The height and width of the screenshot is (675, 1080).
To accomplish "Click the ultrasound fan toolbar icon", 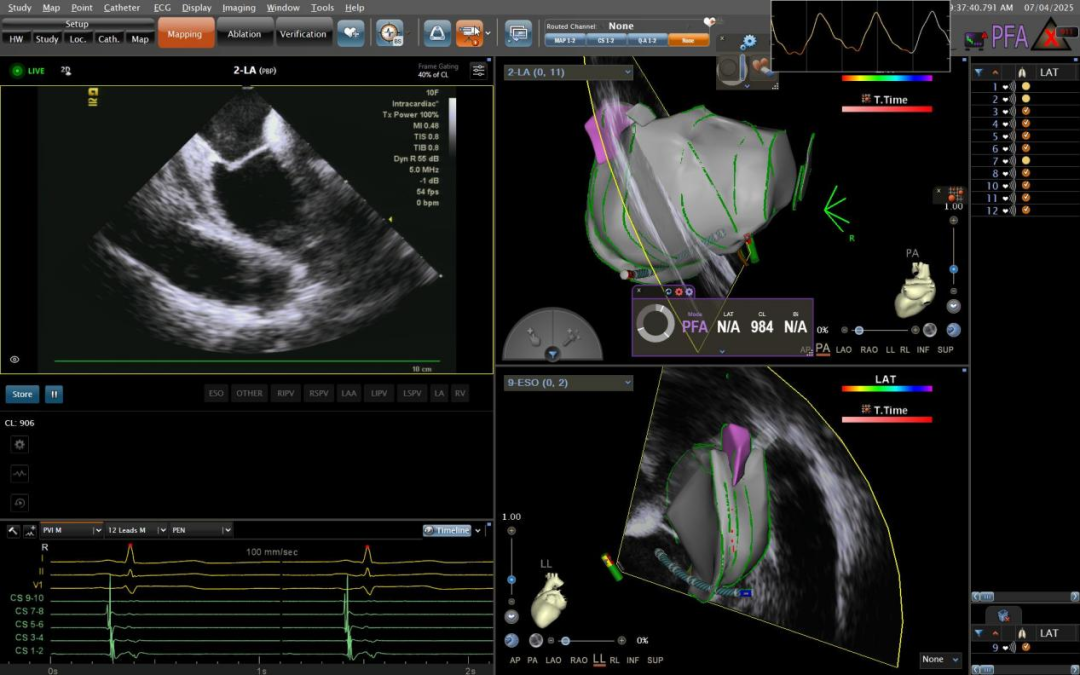I will [x=437, y=33].
